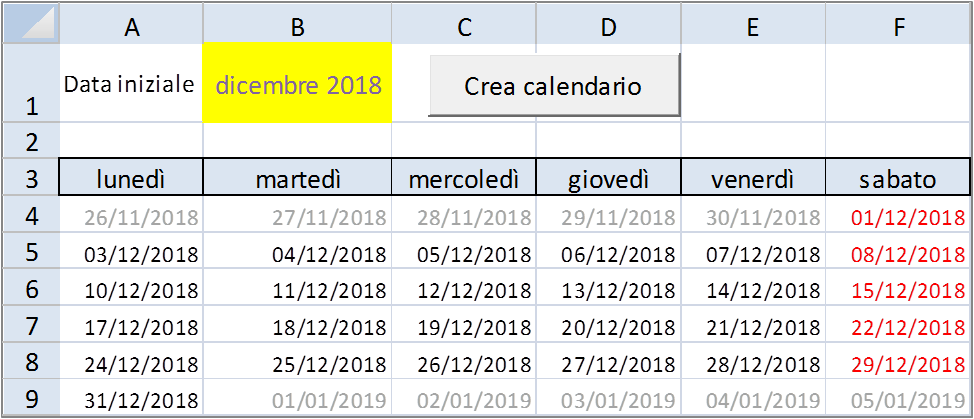Click the Data iniziale label cell

(131, 85)
